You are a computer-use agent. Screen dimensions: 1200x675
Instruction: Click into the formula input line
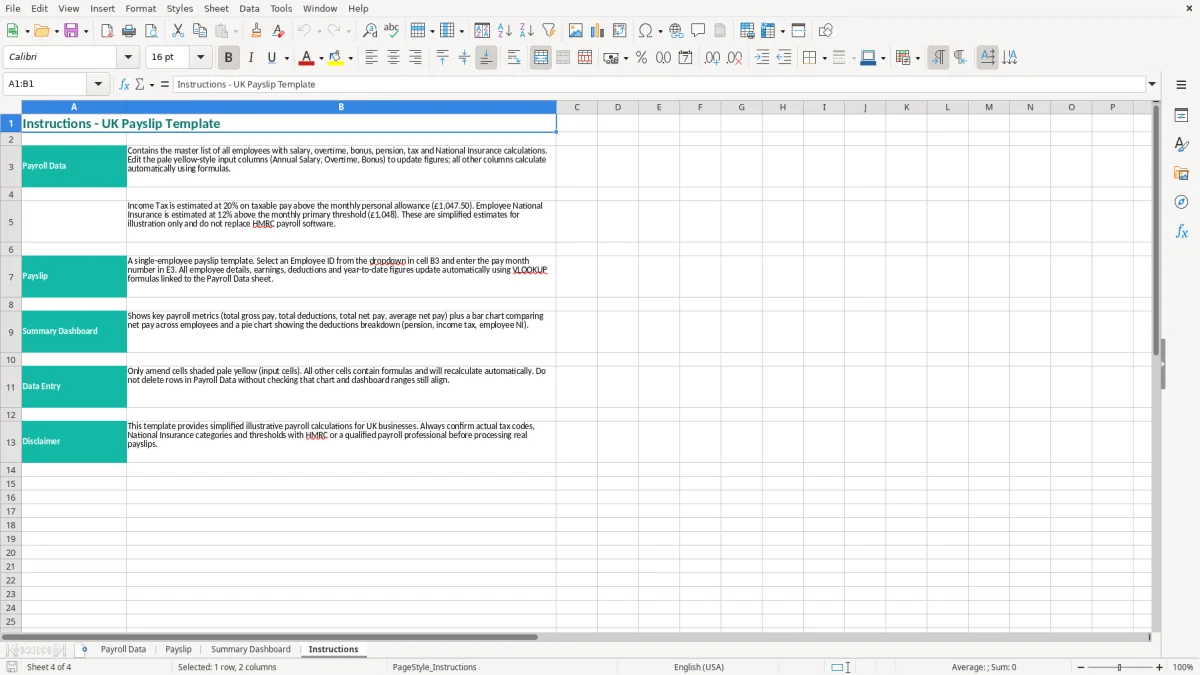pos(659,84)
